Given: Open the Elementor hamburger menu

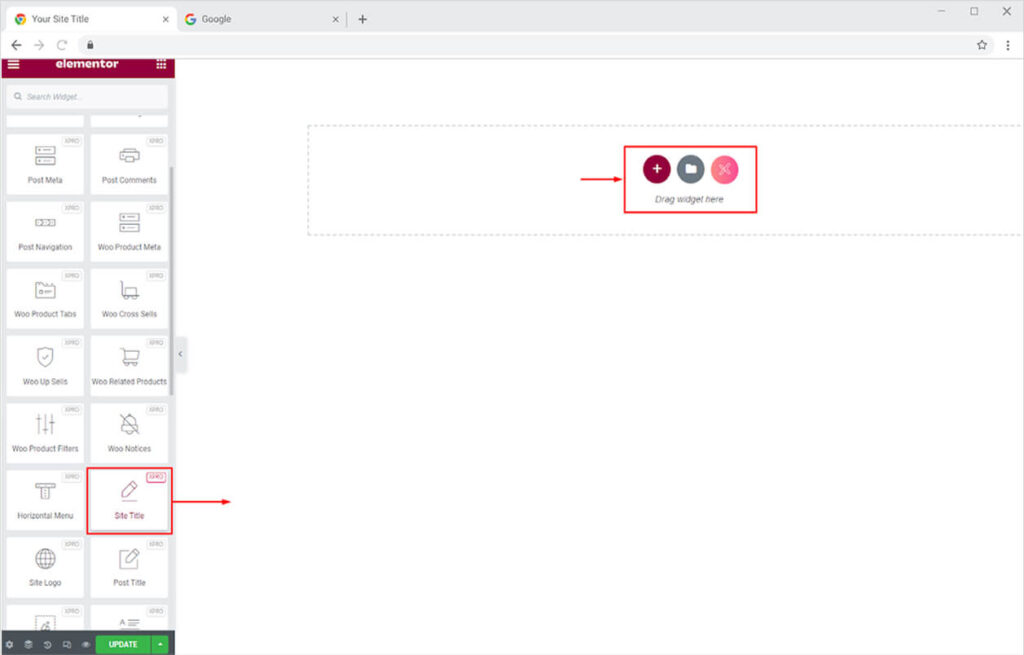Looking at the screenshot, I should click(x=13, y=64).
